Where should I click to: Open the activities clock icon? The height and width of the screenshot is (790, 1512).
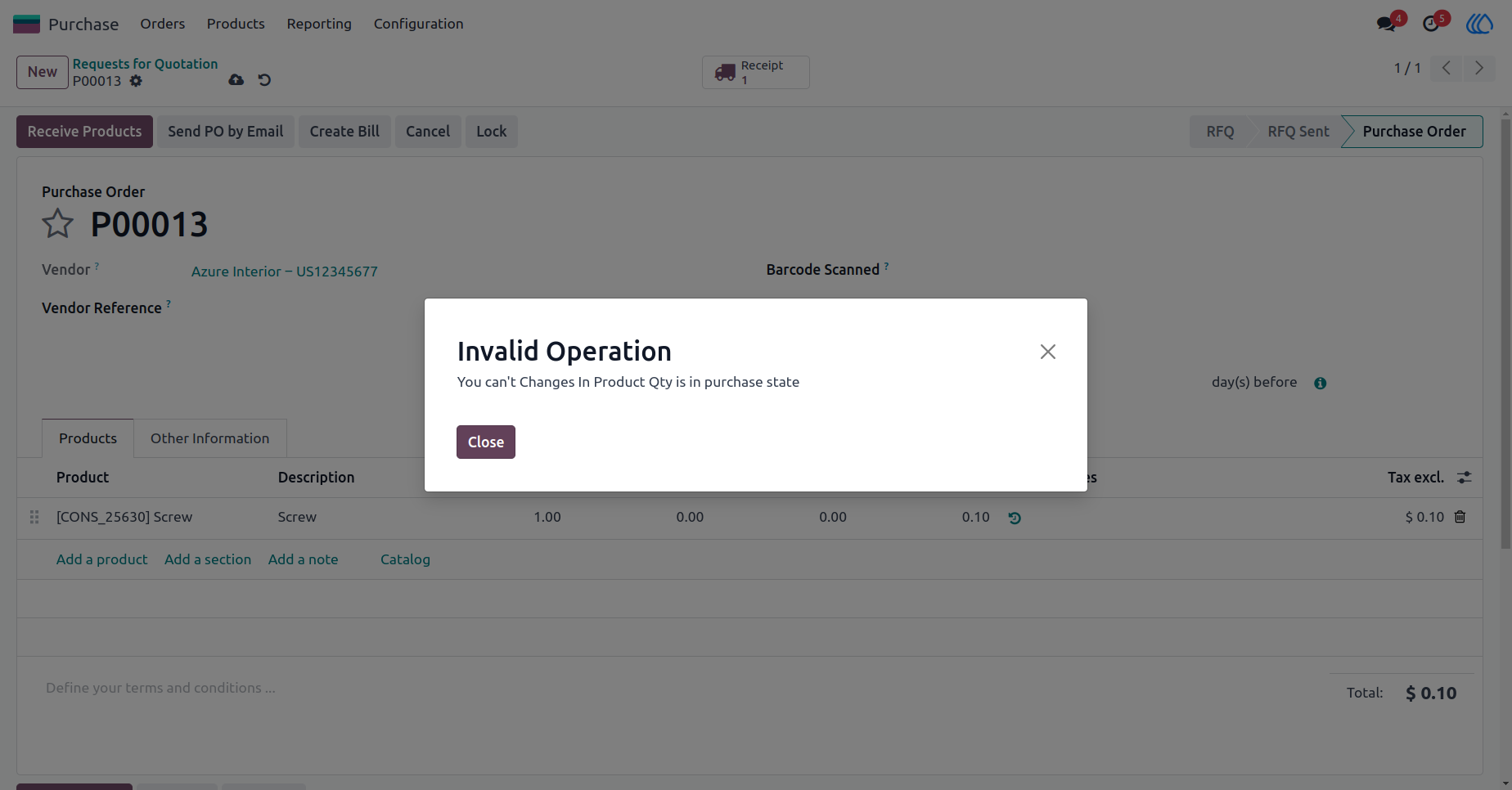(1432, 24)
